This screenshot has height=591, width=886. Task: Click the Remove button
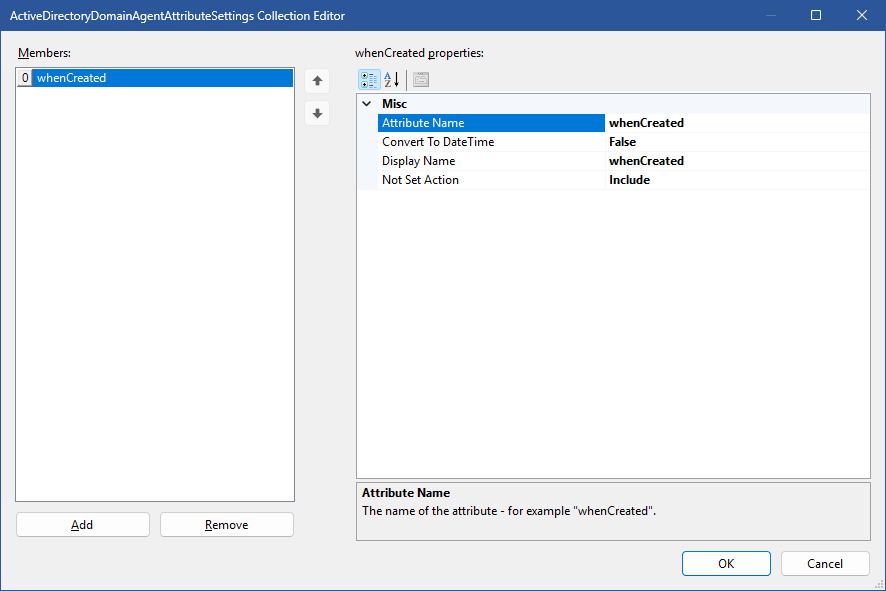click(x=226, y=525)
